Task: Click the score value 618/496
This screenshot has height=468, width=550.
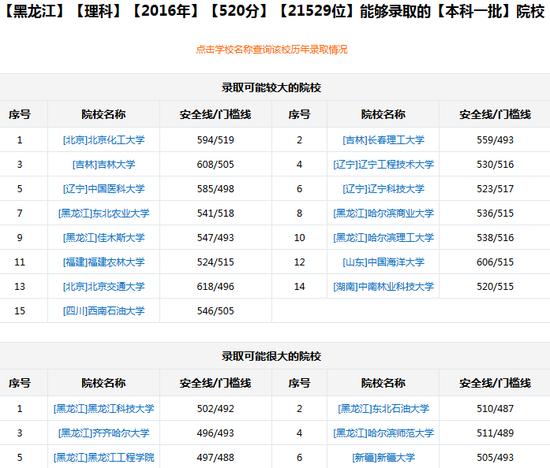Action: (x=215, y=286)
